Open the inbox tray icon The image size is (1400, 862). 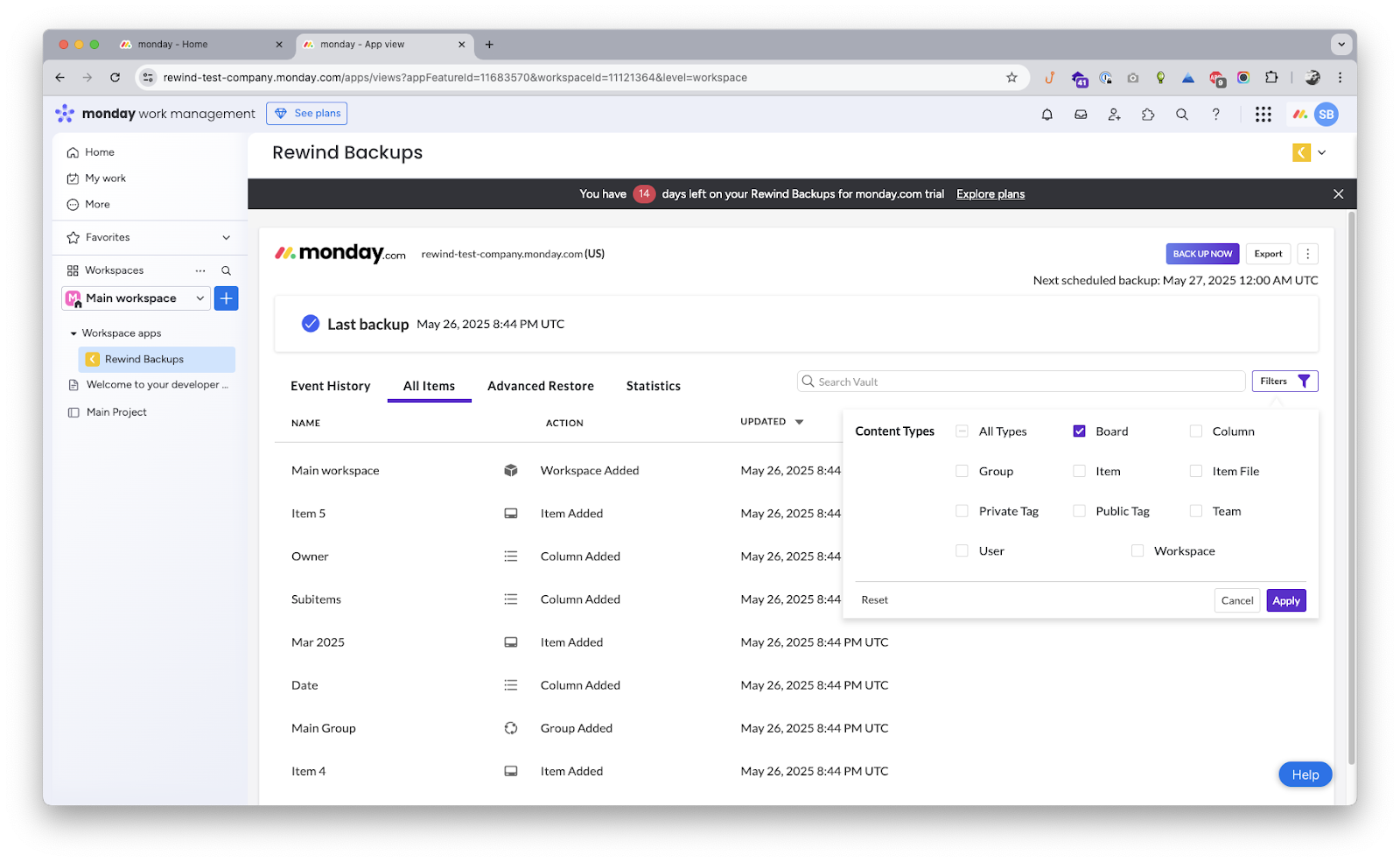tap(1081, 114)
